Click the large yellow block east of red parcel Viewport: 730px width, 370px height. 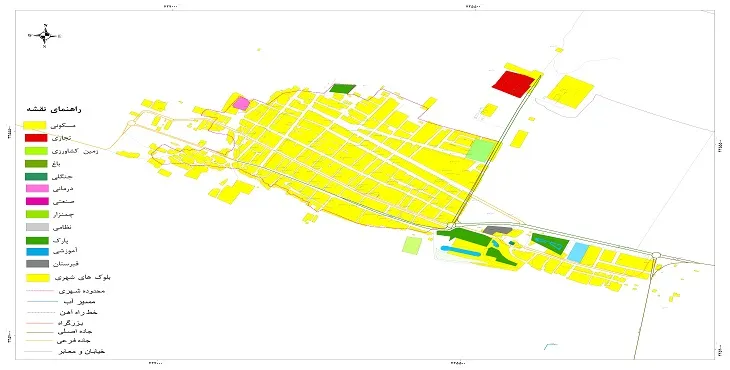pos(570,92)
